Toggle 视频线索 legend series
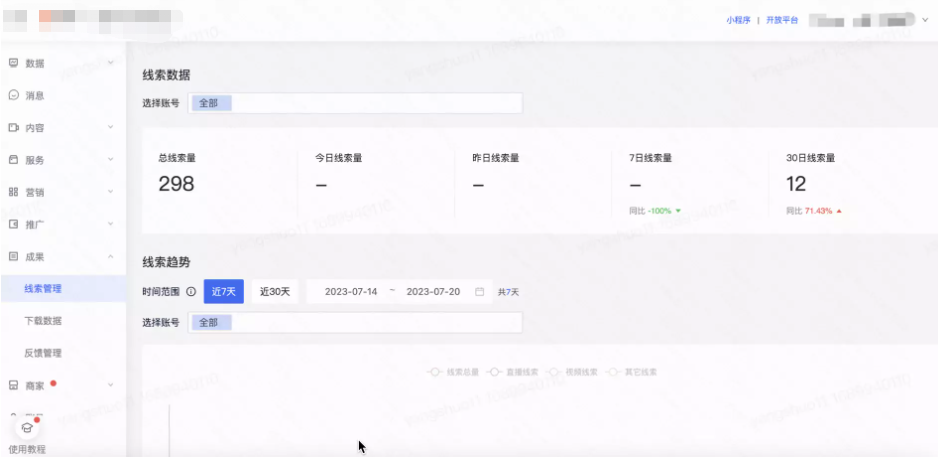 tap(572, 372)
